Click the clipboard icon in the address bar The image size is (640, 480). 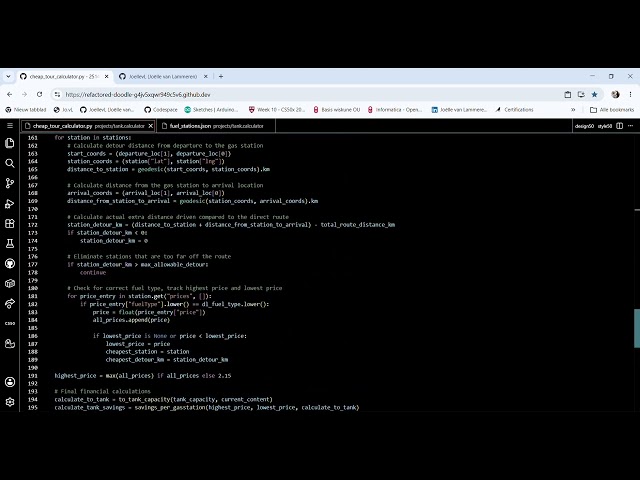click(x=567, y=94)
